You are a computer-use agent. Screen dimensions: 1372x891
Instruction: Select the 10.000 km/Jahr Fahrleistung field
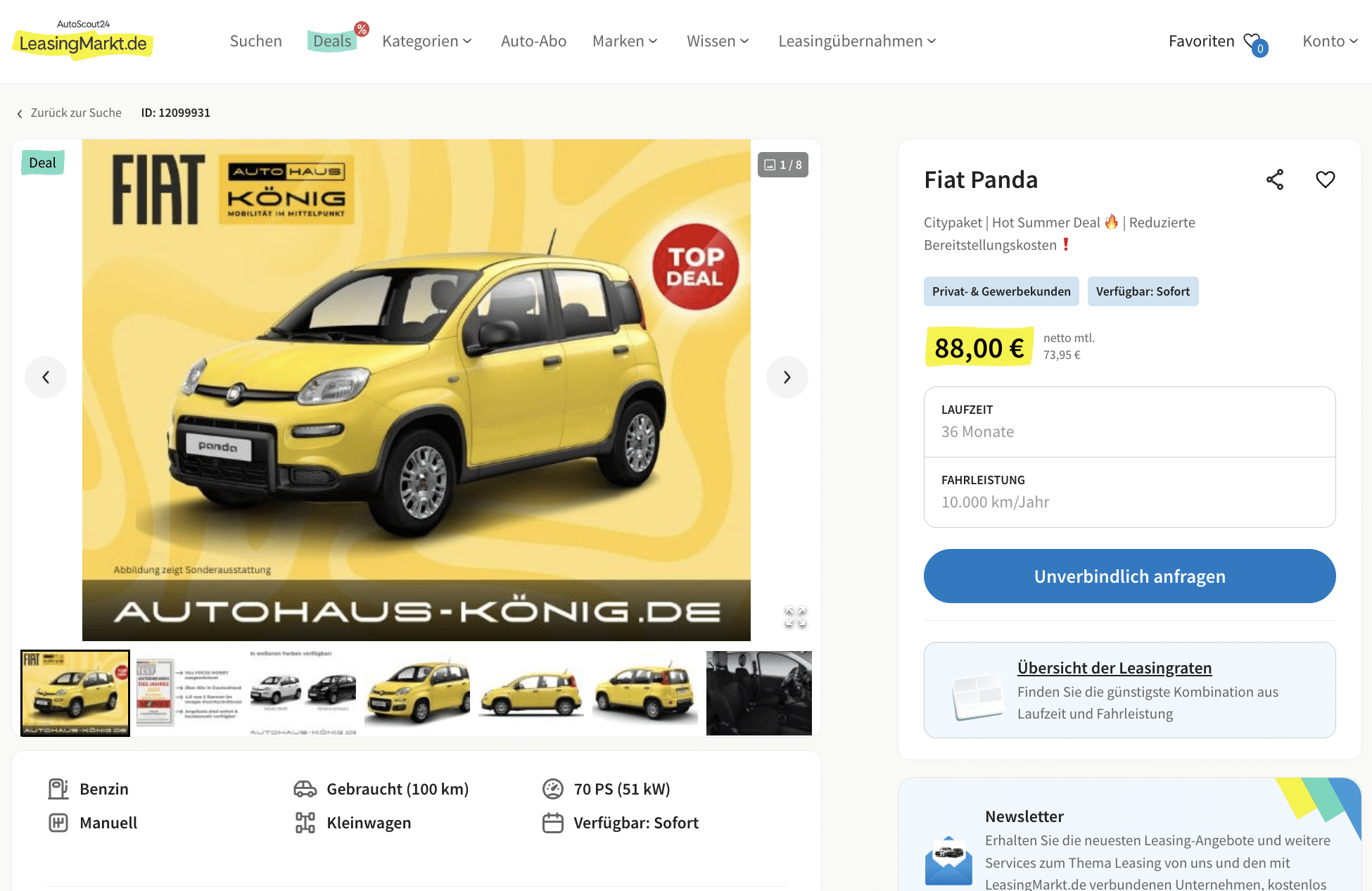(1129, 493)
